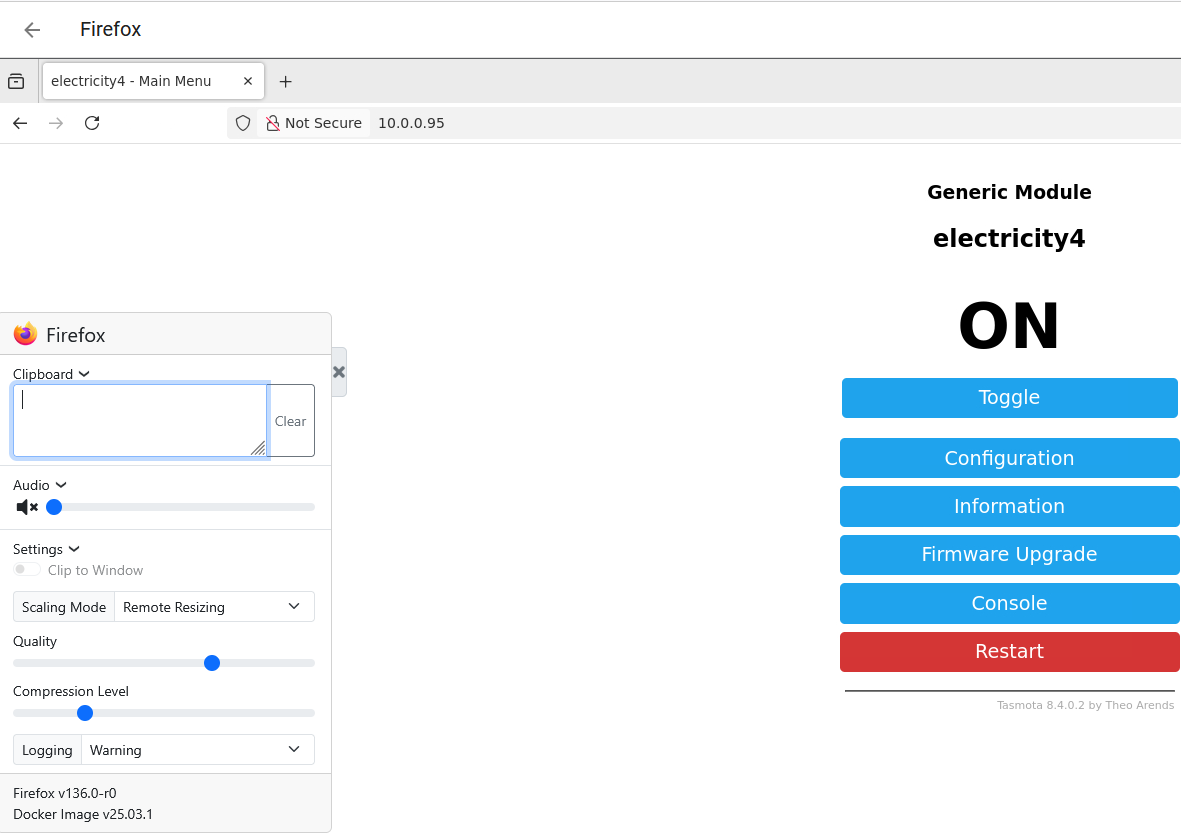The image size is (1181, 840).
Task: Click the Compression Level slider handle
Action: click(85, 713)
